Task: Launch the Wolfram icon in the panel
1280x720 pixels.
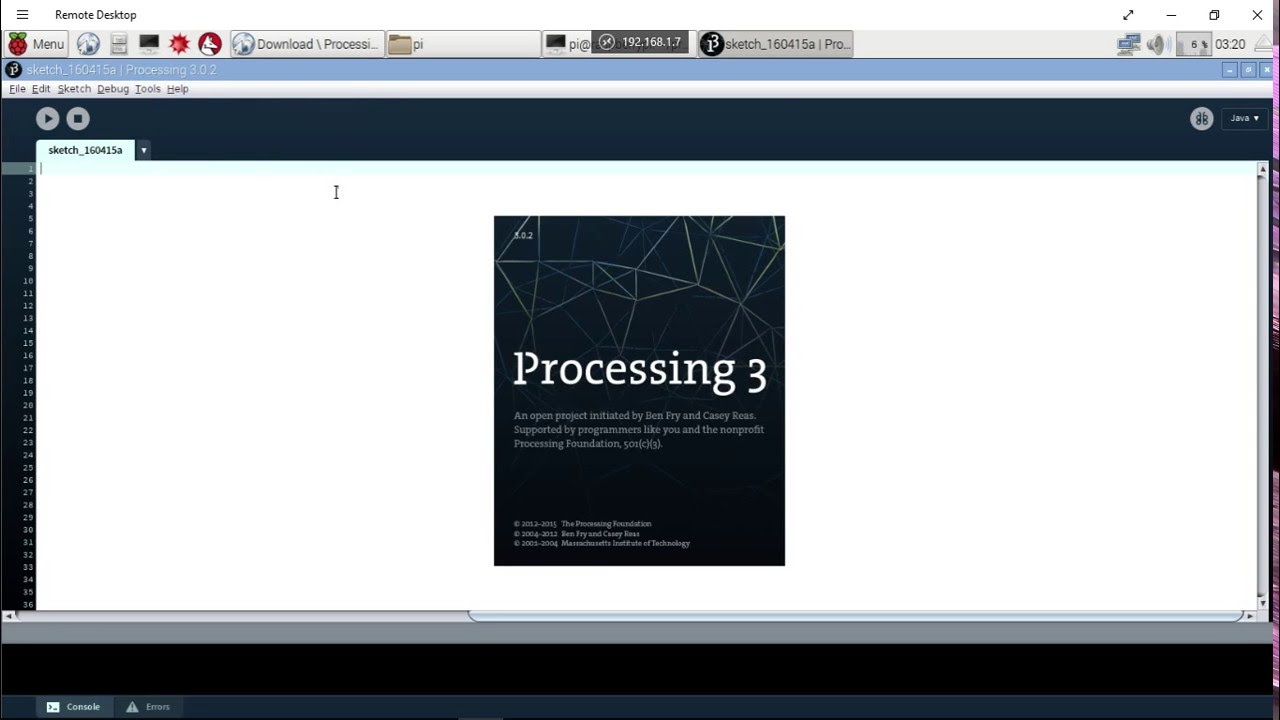Action: [x=209, y=44]
